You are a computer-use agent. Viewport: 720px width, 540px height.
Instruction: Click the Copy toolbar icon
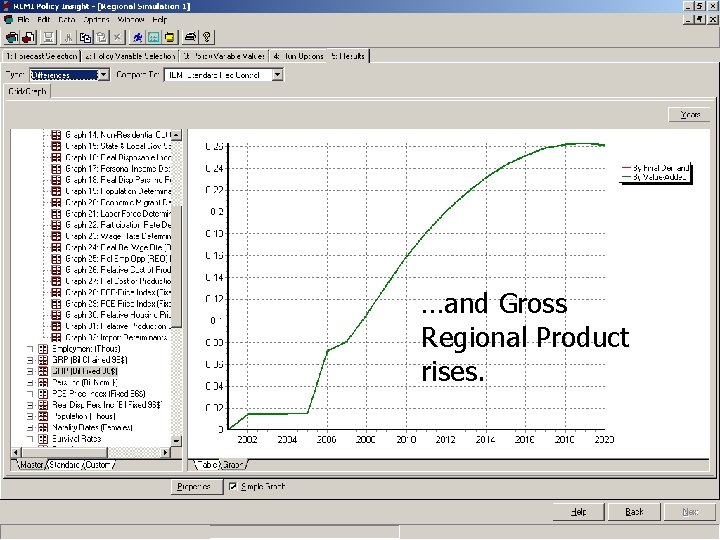click(85, 37)
